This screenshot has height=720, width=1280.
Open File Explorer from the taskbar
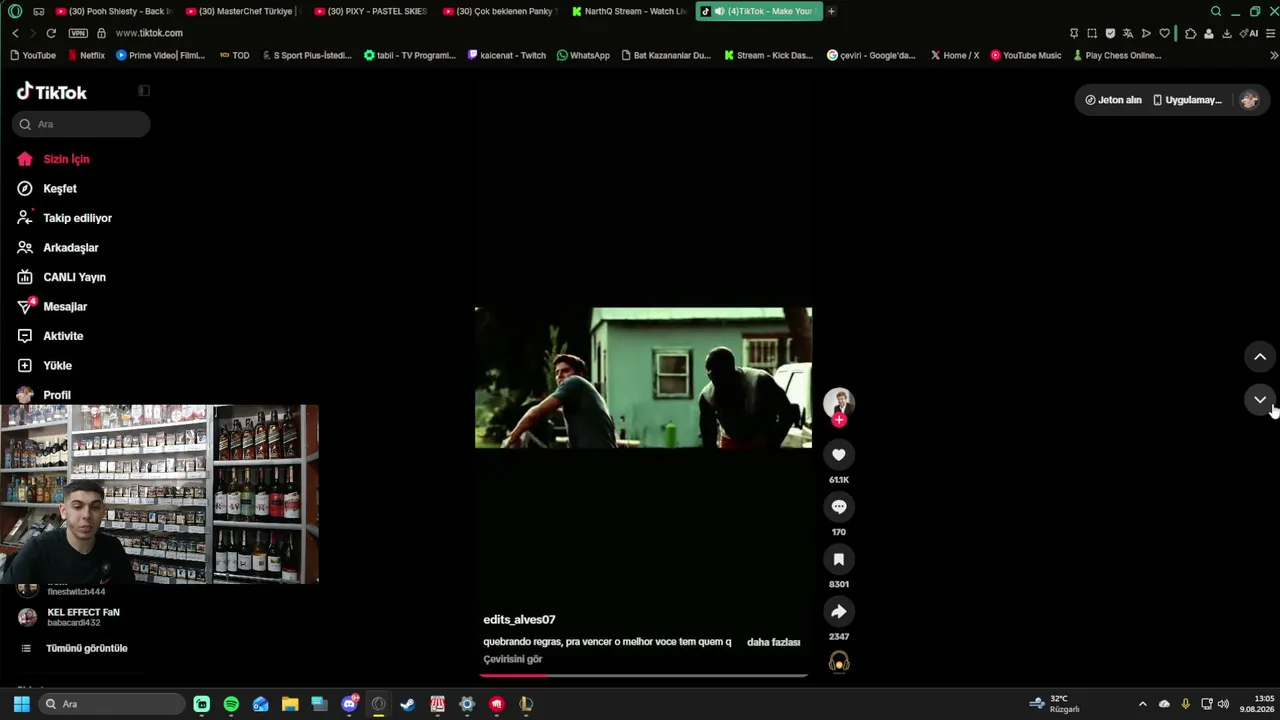pos(290,704)
